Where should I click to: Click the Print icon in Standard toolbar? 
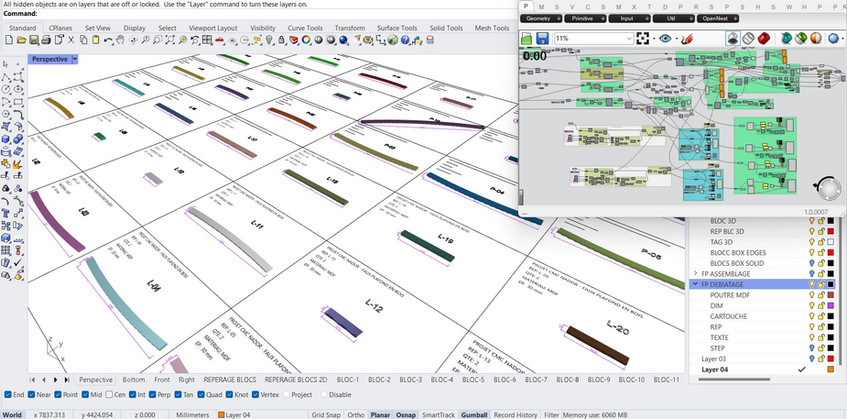[x=46, y=40]
